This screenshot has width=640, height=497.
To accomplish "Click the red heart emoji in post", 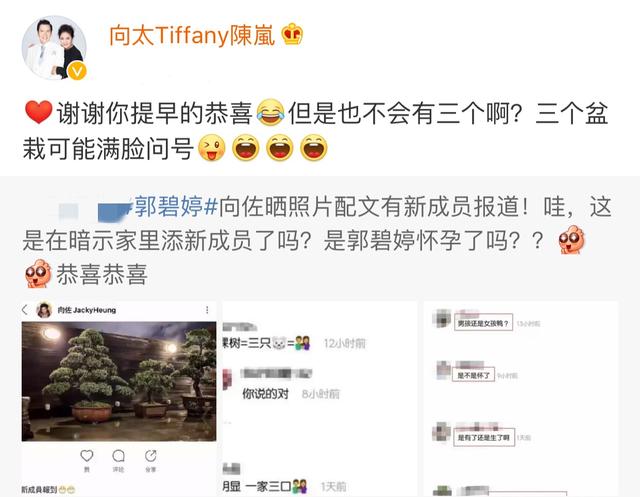I will click(x=38, y=113).
